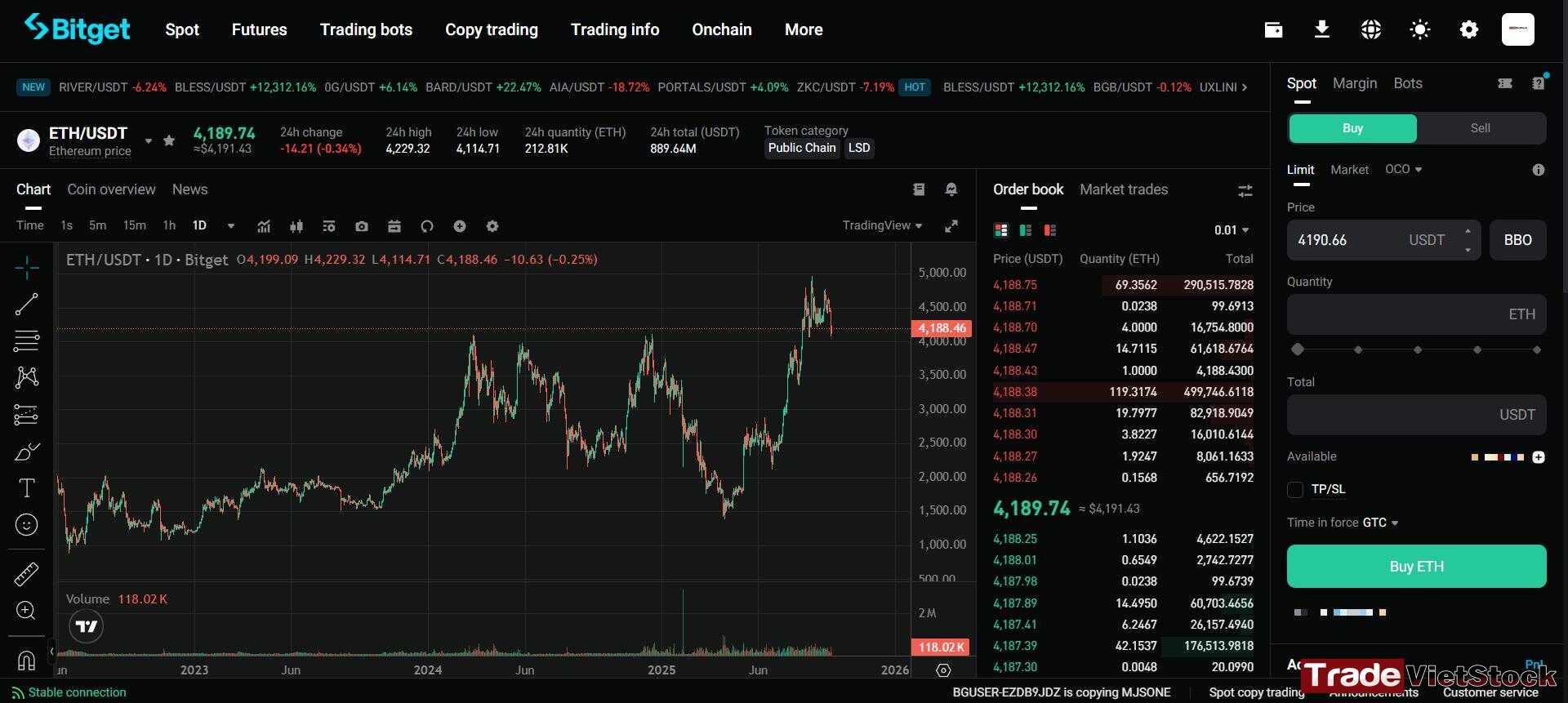
Task: Open the display settings list icon in chart toolbar
Action: pyautogui.click(x=329, y=226)
